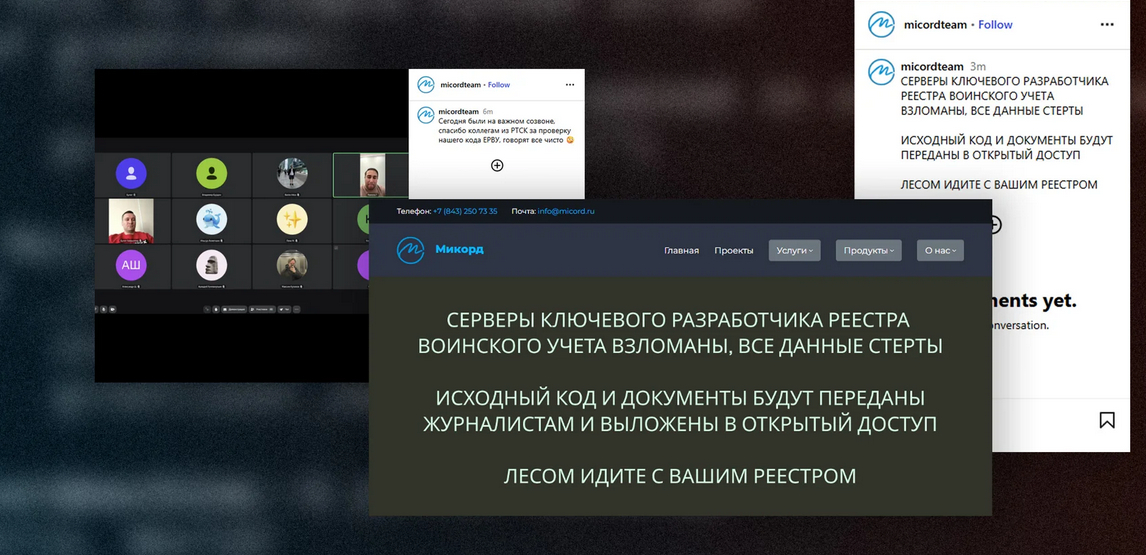Image resolution: width=1146 pixels, height=555 pixels.
Task: Click the micordteam avatar beside the 3m caption
Action: click(x=881, y=72)
